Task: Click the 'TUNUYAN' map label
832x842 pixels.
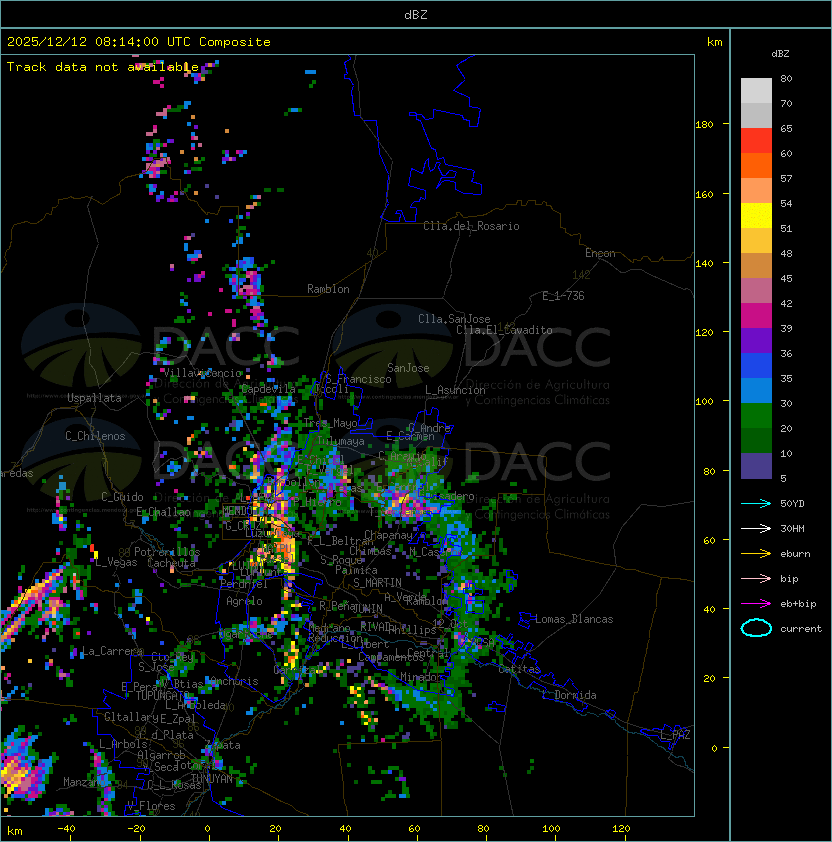Action: [212, 779]
